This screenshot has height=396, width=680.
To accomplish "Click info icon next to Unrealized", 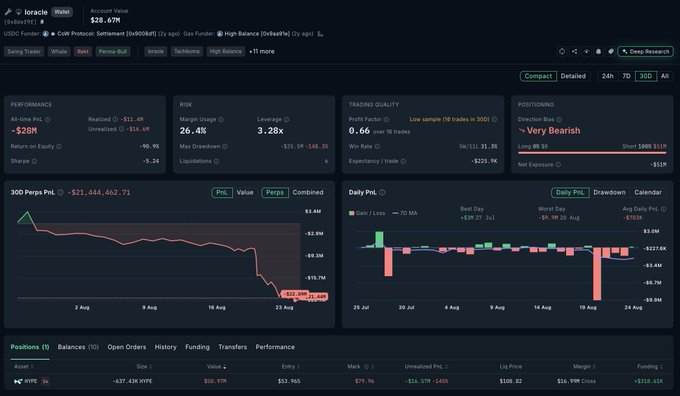I will tap(121, 129).
